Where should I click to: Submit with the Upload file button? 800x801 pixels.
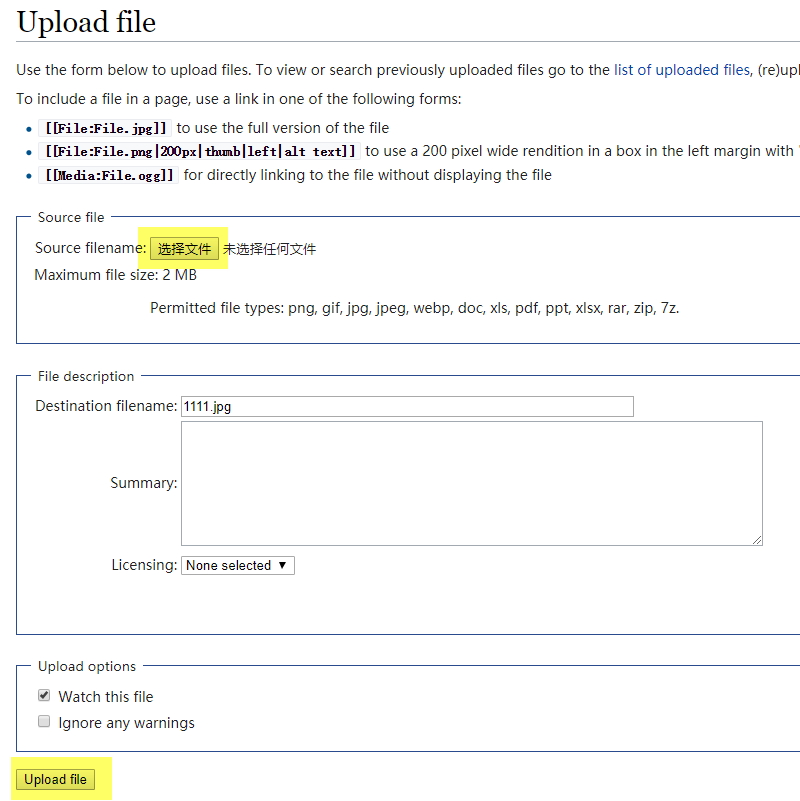point(55,780)
